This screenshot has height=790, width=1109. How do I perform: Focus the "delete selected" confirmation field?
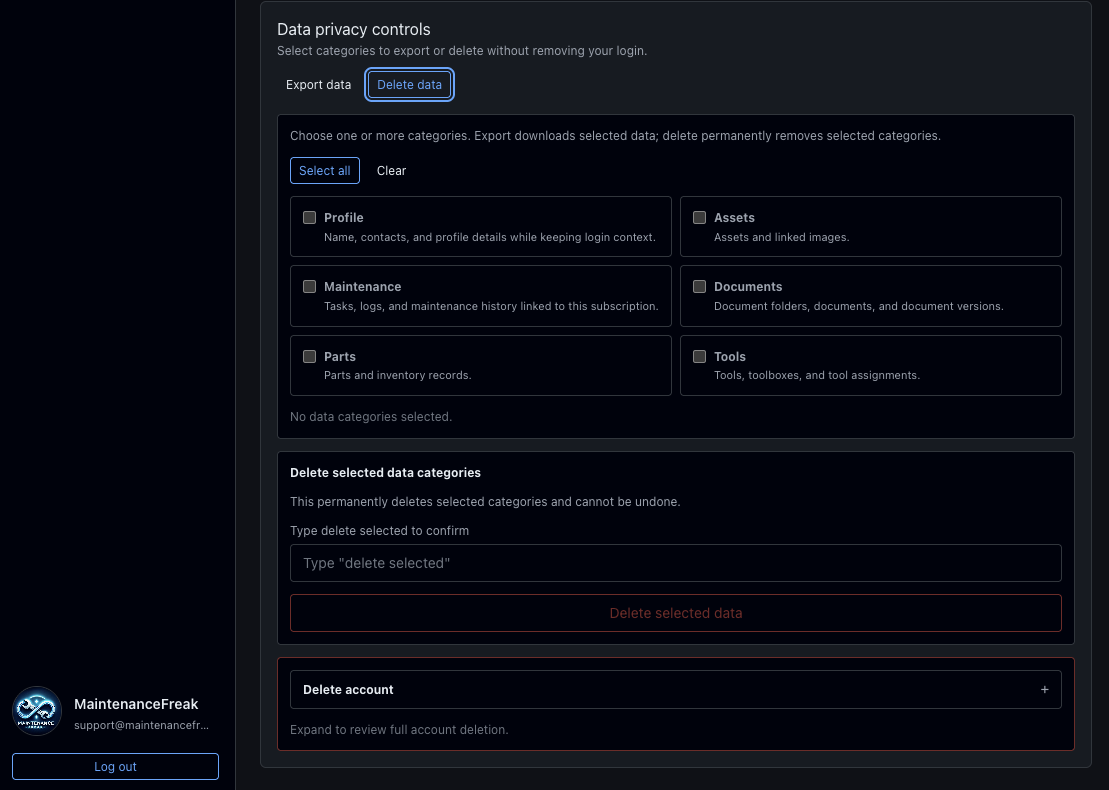pos(675,563)
